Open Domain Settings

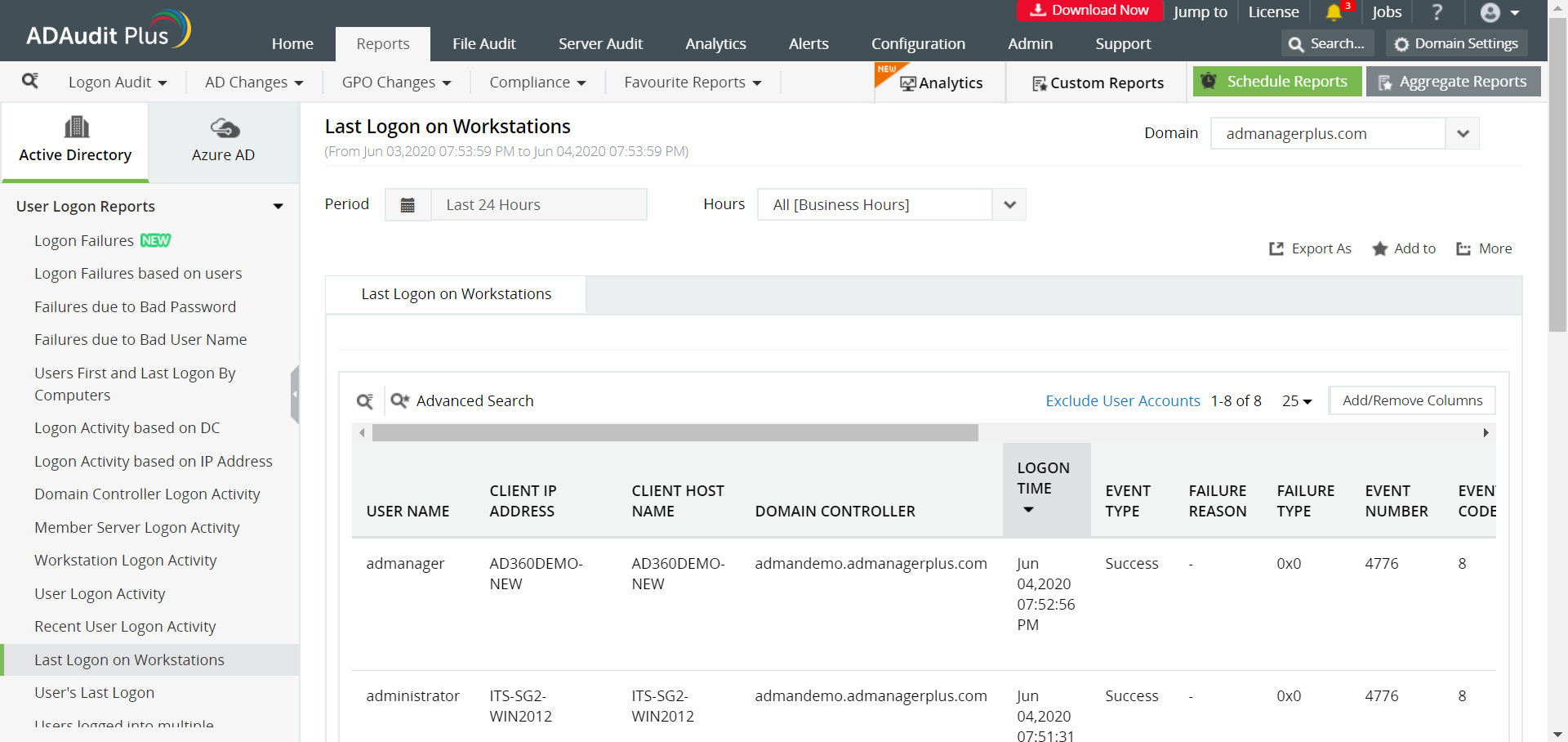(x=1456, y=43)
